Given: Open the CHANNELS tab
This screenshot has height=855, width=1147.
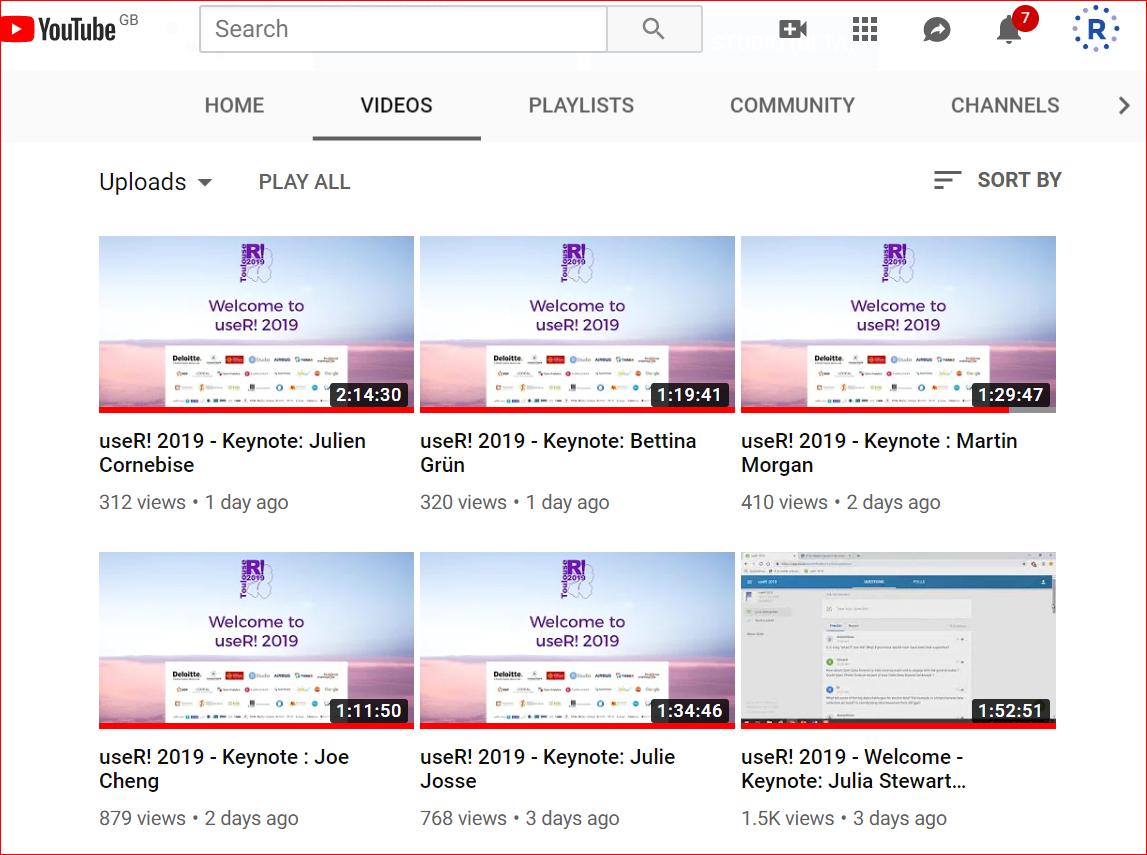Looking at the screenshot, I should [1005, 105].
